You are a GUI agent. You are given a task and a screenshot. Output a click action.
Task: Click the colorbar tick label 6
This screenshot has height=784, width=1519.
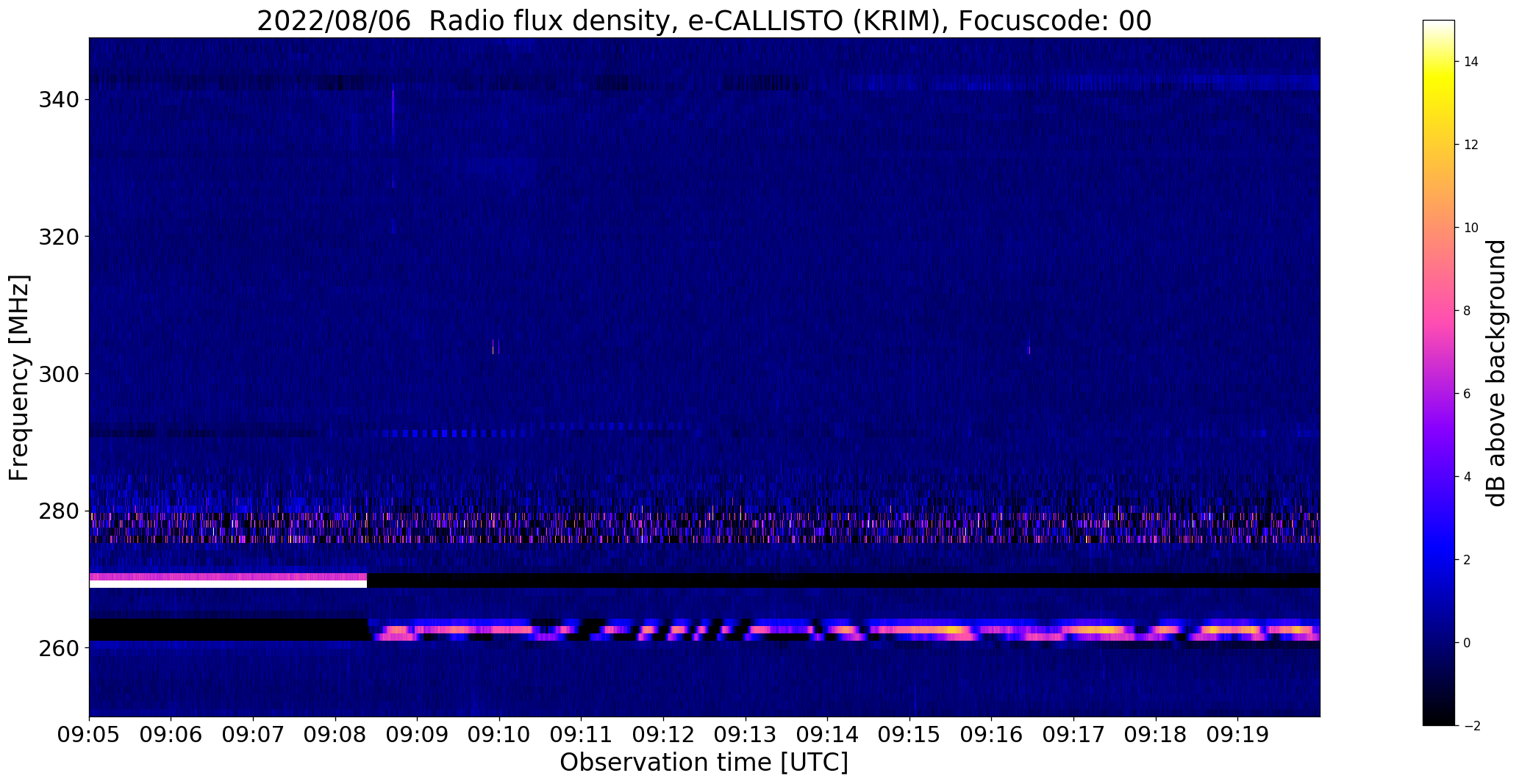tap(1467, 394)
